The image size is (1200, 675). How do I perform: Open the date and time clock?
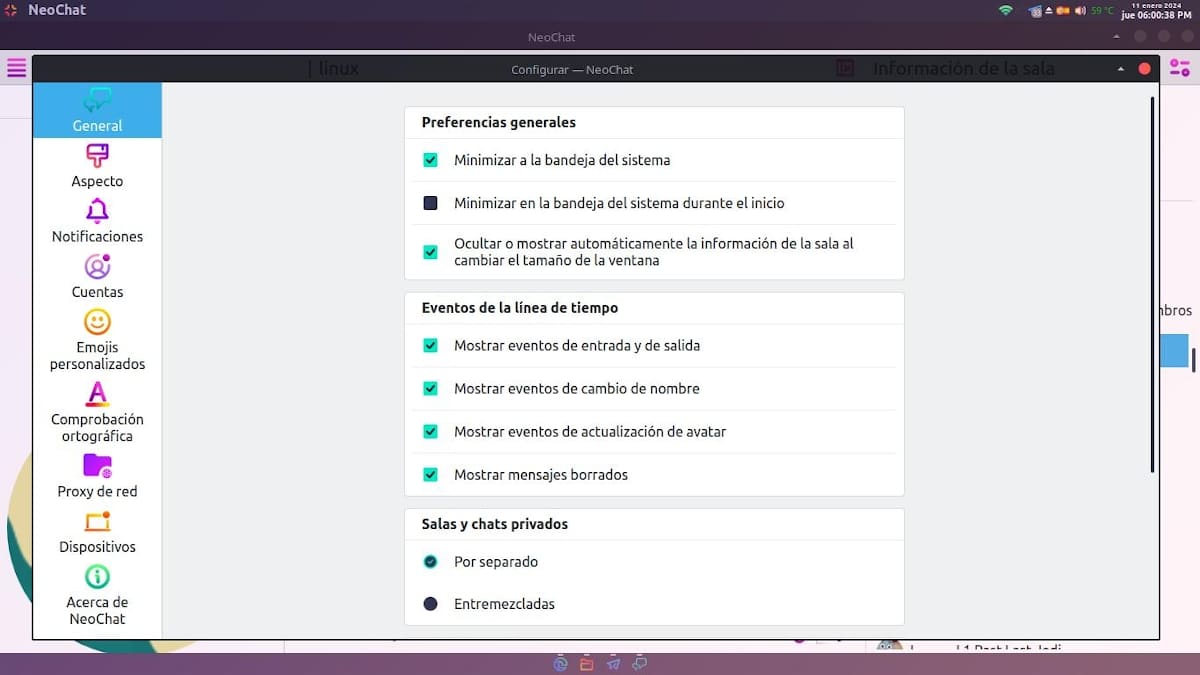pyautogui.click(x=1157, y=10)
